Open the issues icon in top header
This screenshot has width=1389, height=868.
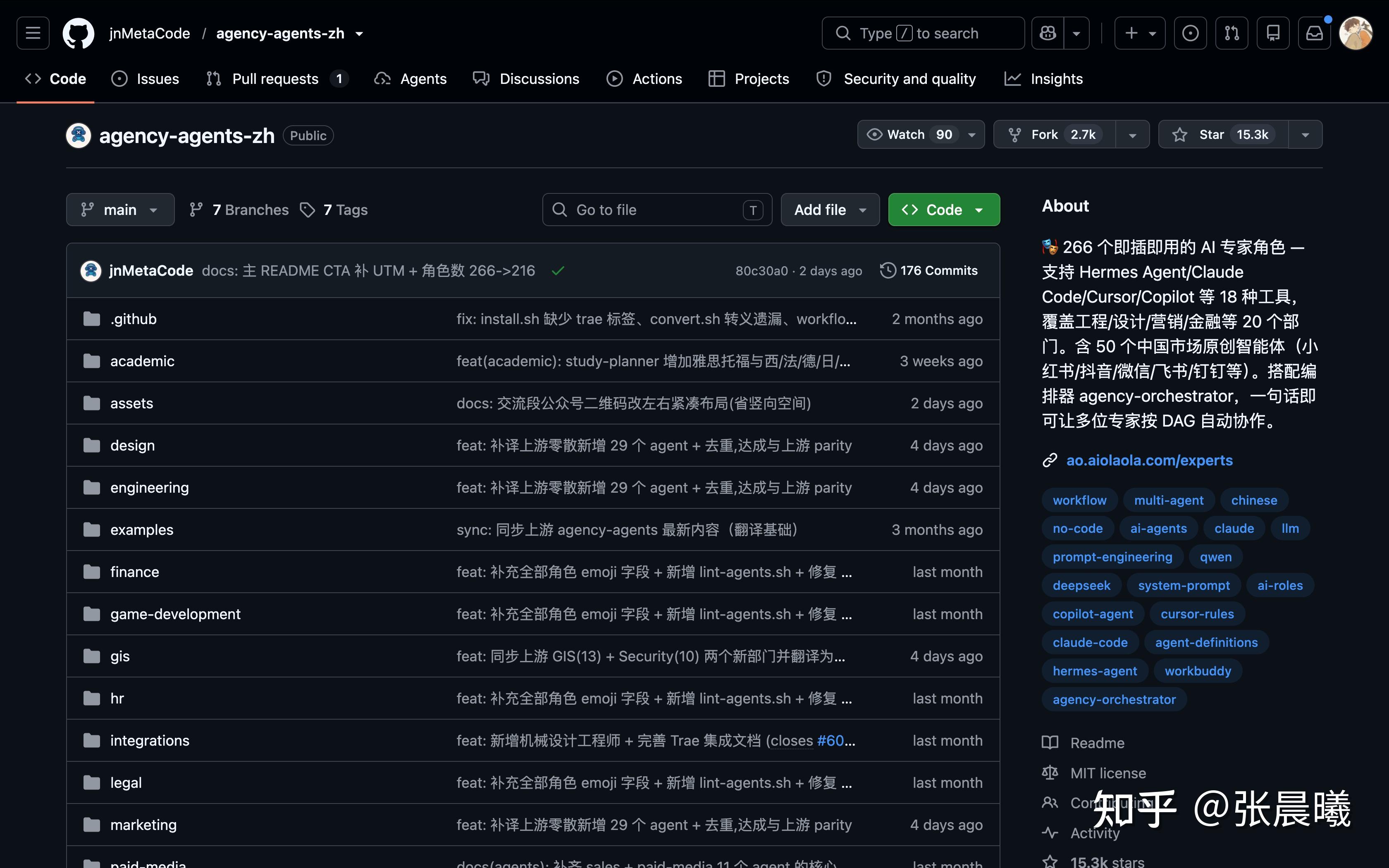pyautogui.click(x=1191, y=33)
